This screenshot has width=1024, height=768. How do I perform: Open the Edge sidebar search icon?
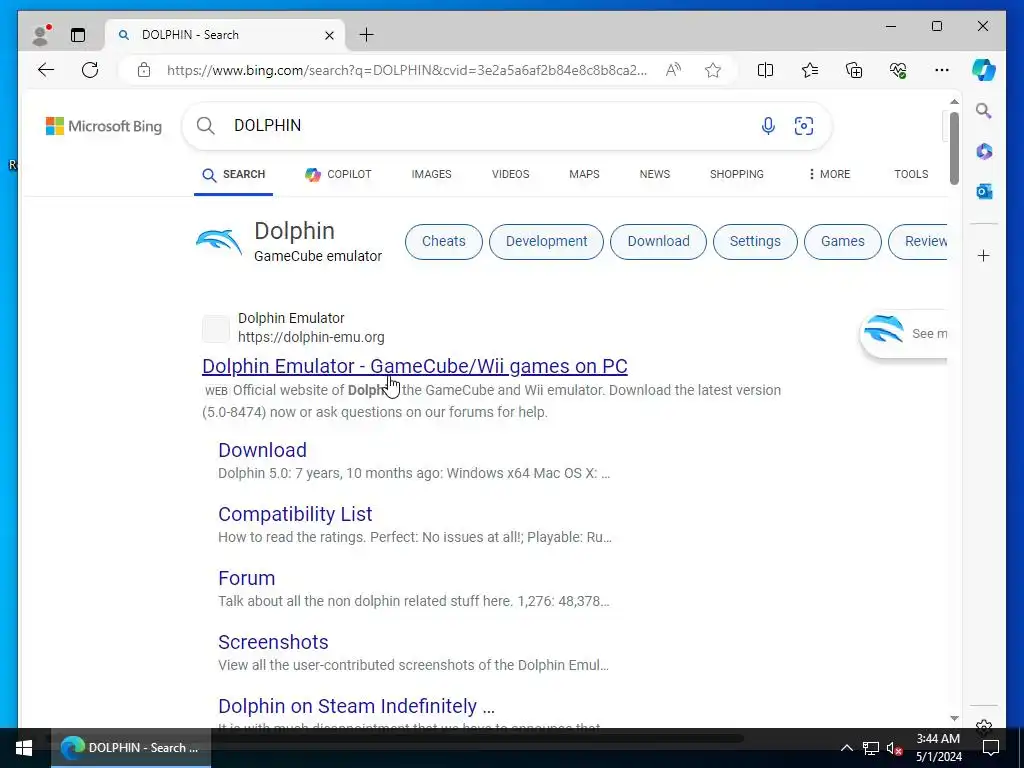984,111
